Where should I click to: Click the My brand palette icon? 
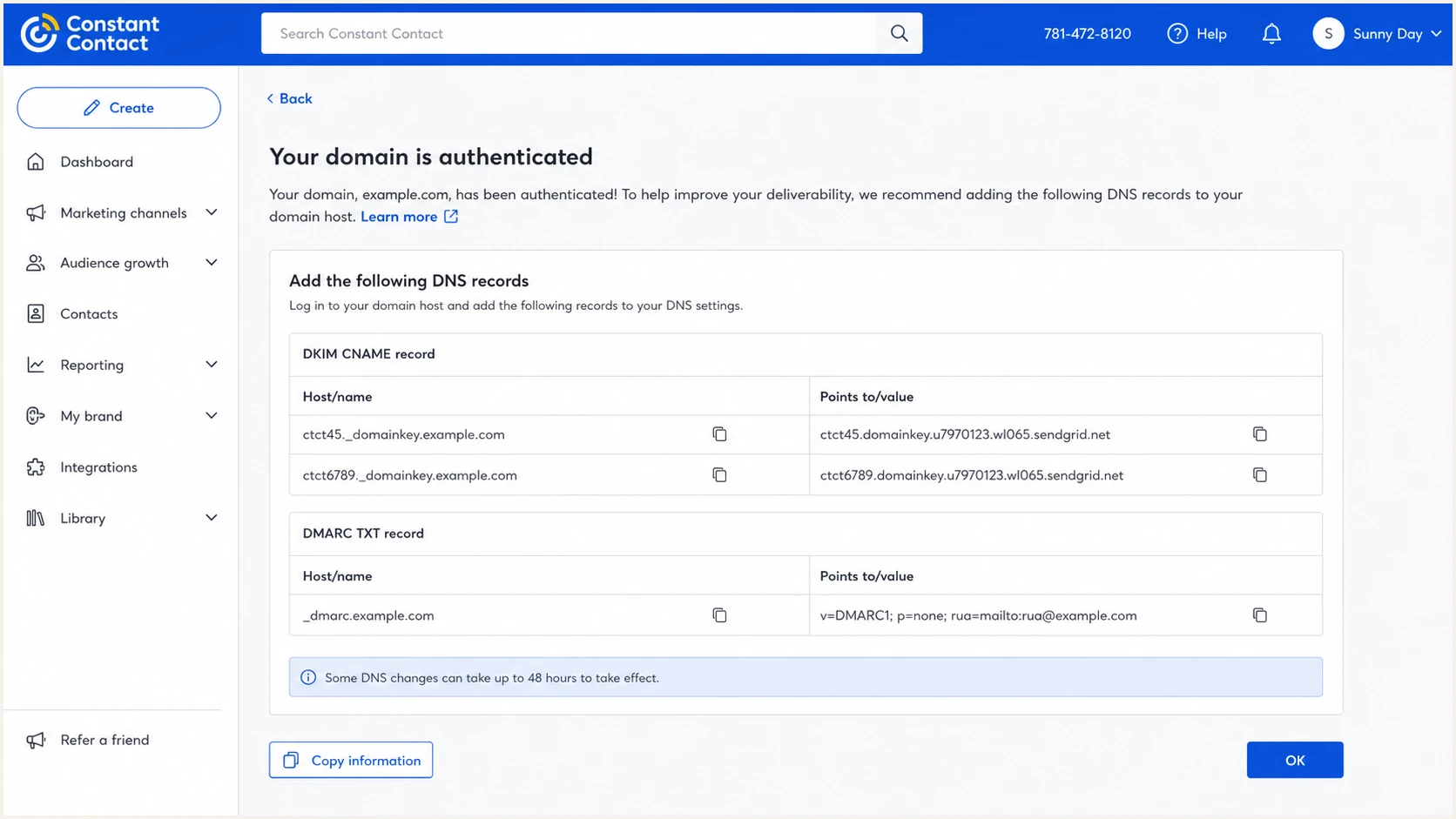(36, 416)
